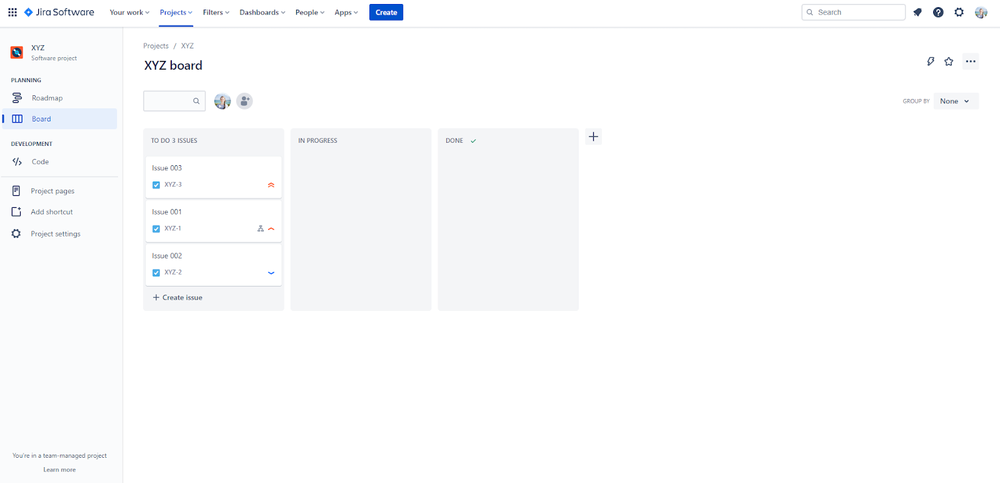Expand the Your work dropdown
The image size is (1000, 483).
129,12
